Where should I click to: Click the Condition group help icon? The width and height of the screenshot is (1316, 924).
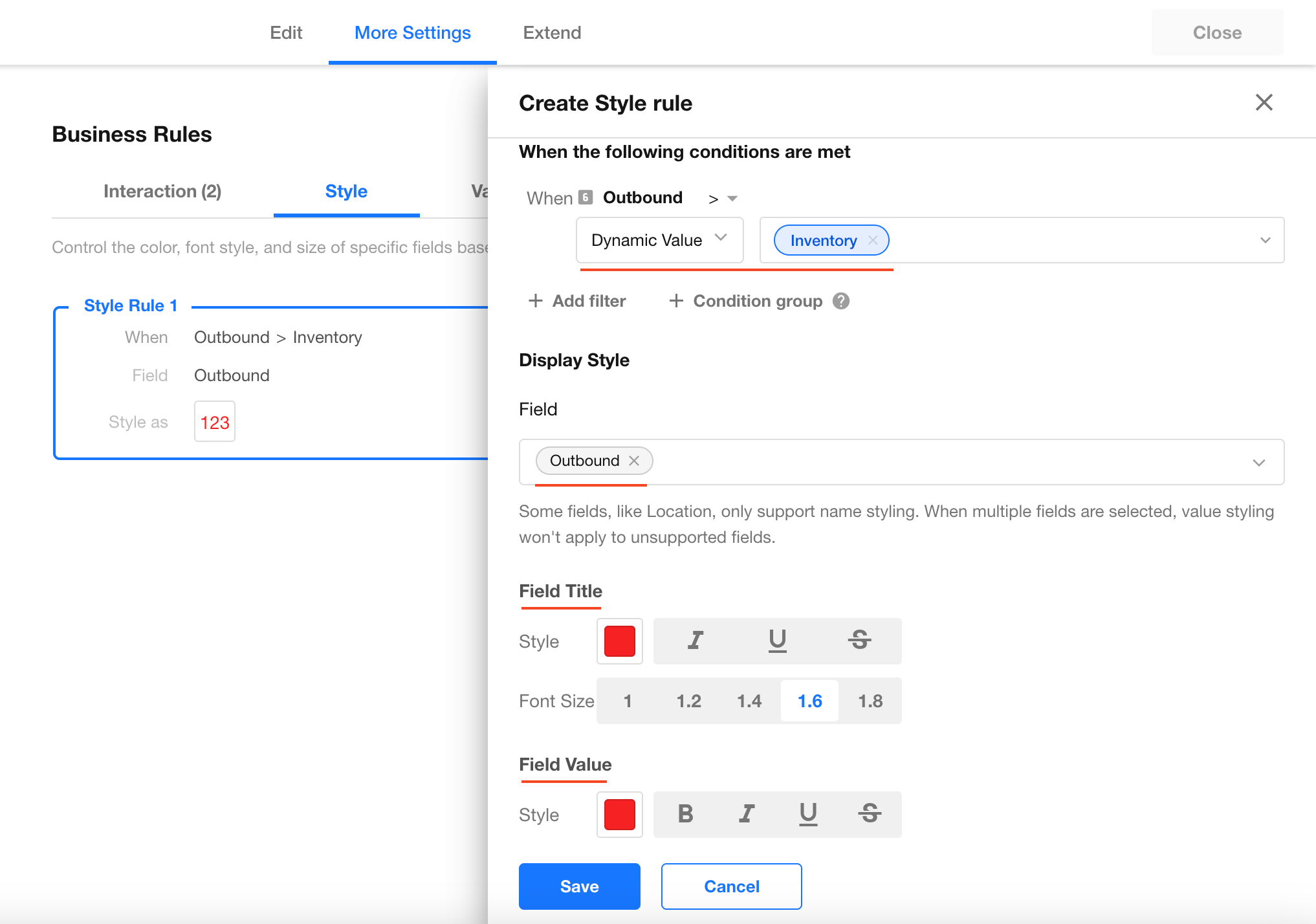[840, 301]
